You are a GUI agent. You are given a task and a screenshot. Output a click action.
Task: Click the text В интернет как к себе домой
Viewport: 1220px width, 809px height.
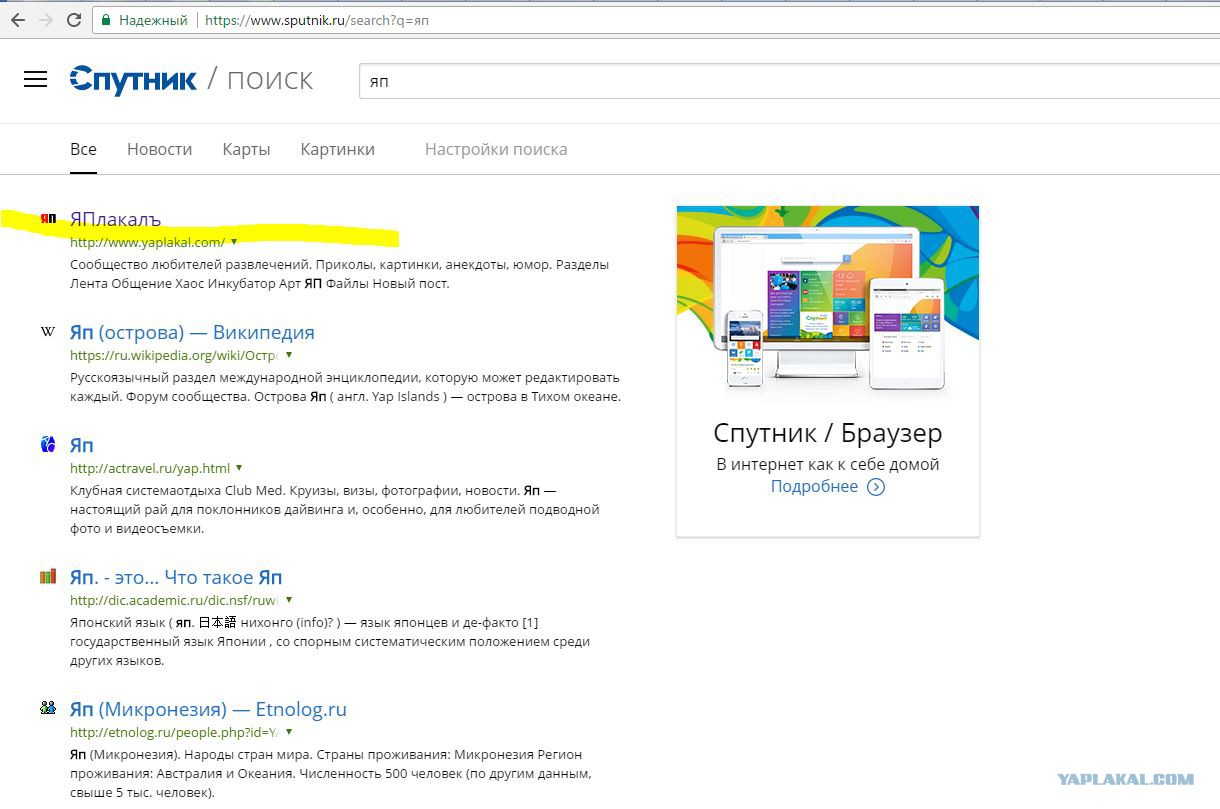pyautogui.click(x=828, y=464)
